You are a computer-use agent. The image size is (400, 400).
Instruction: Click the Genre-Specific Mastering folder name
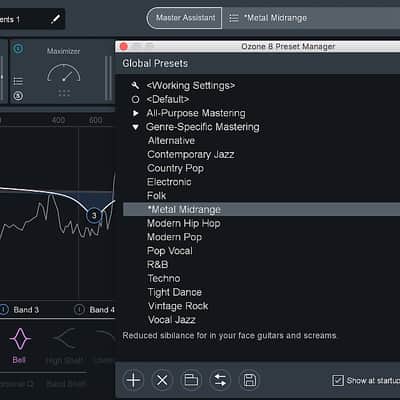tap(203, 127)
